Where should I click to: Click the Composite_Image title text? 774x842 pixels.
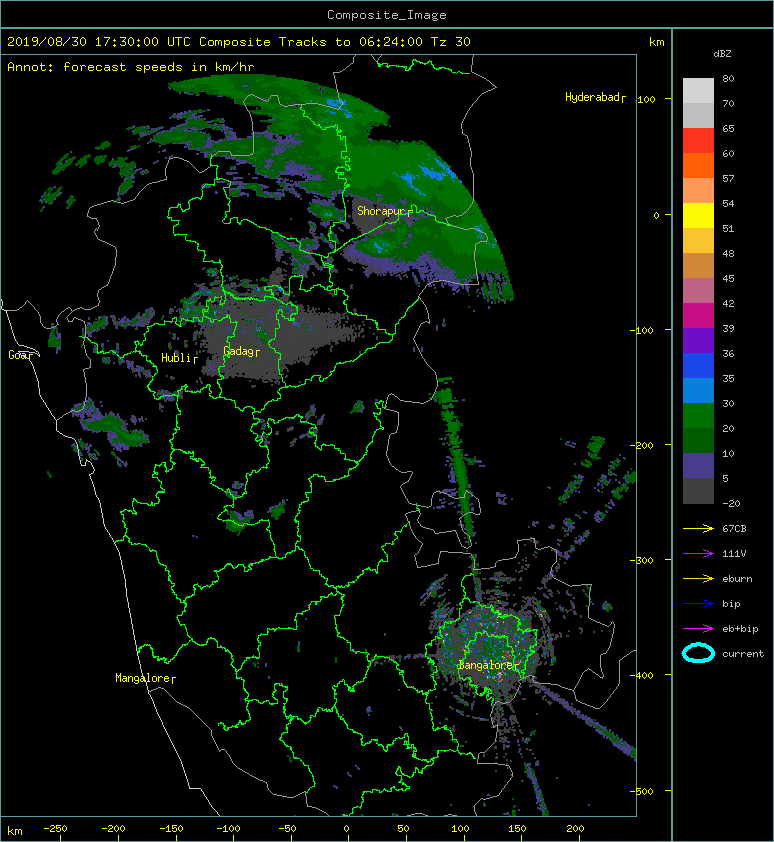pos(387,15)
